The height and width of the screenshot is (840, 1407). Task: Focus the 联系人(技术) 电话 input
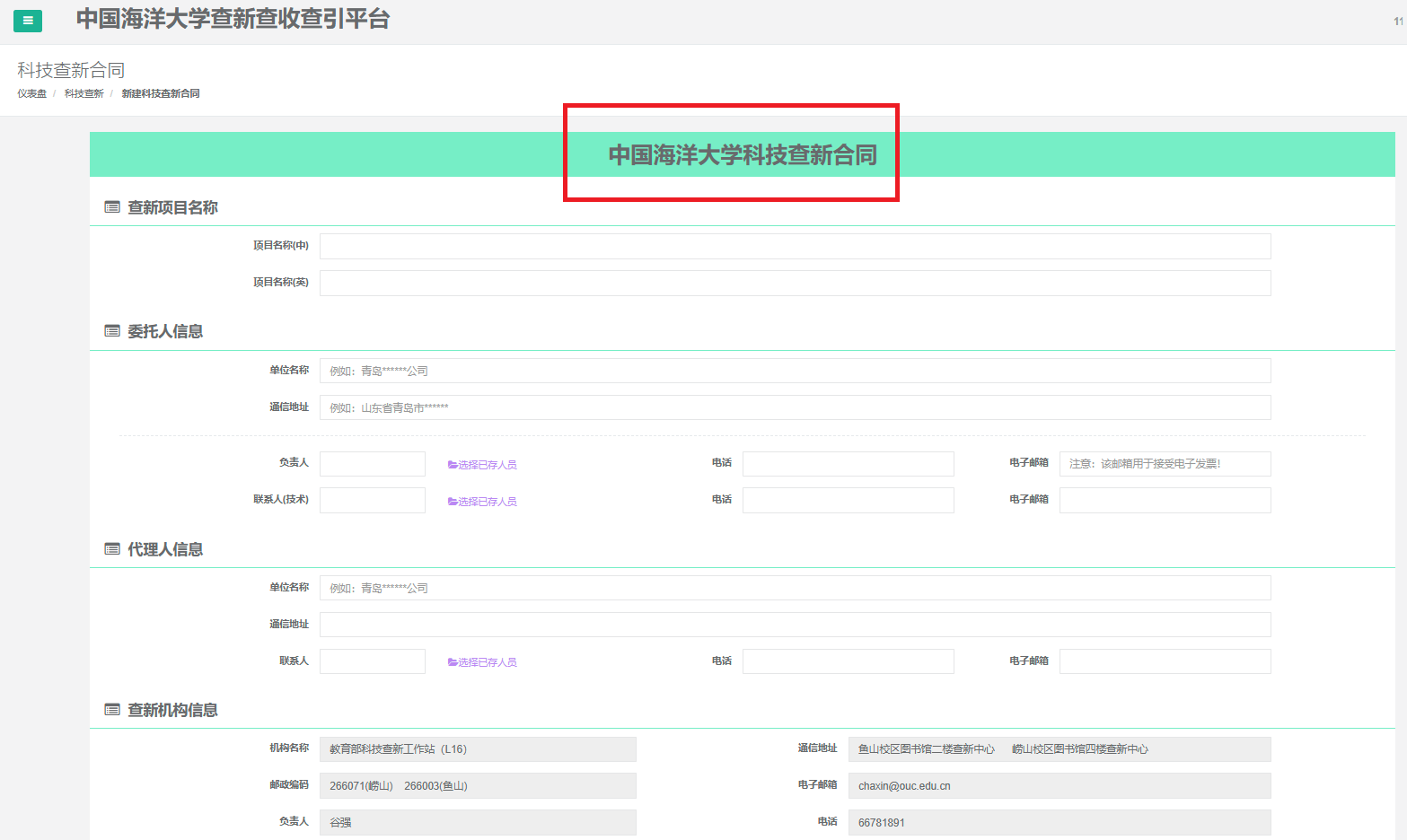[849, 500]
